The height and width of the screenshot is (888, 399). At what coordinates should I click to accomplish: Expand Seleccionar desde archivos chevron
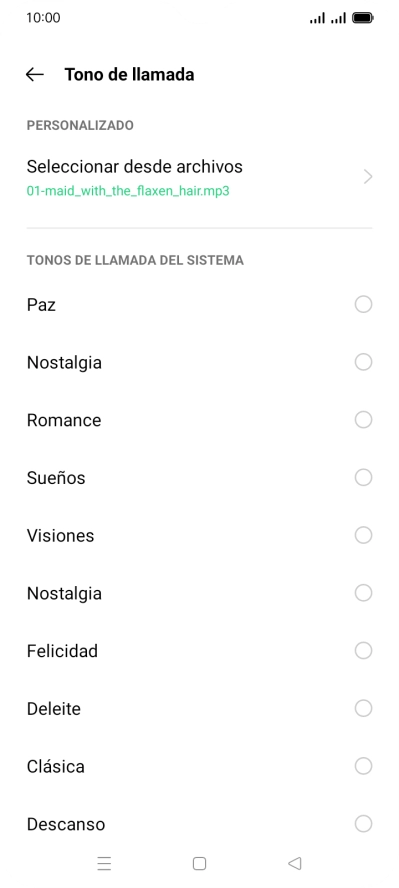[368, 177]
